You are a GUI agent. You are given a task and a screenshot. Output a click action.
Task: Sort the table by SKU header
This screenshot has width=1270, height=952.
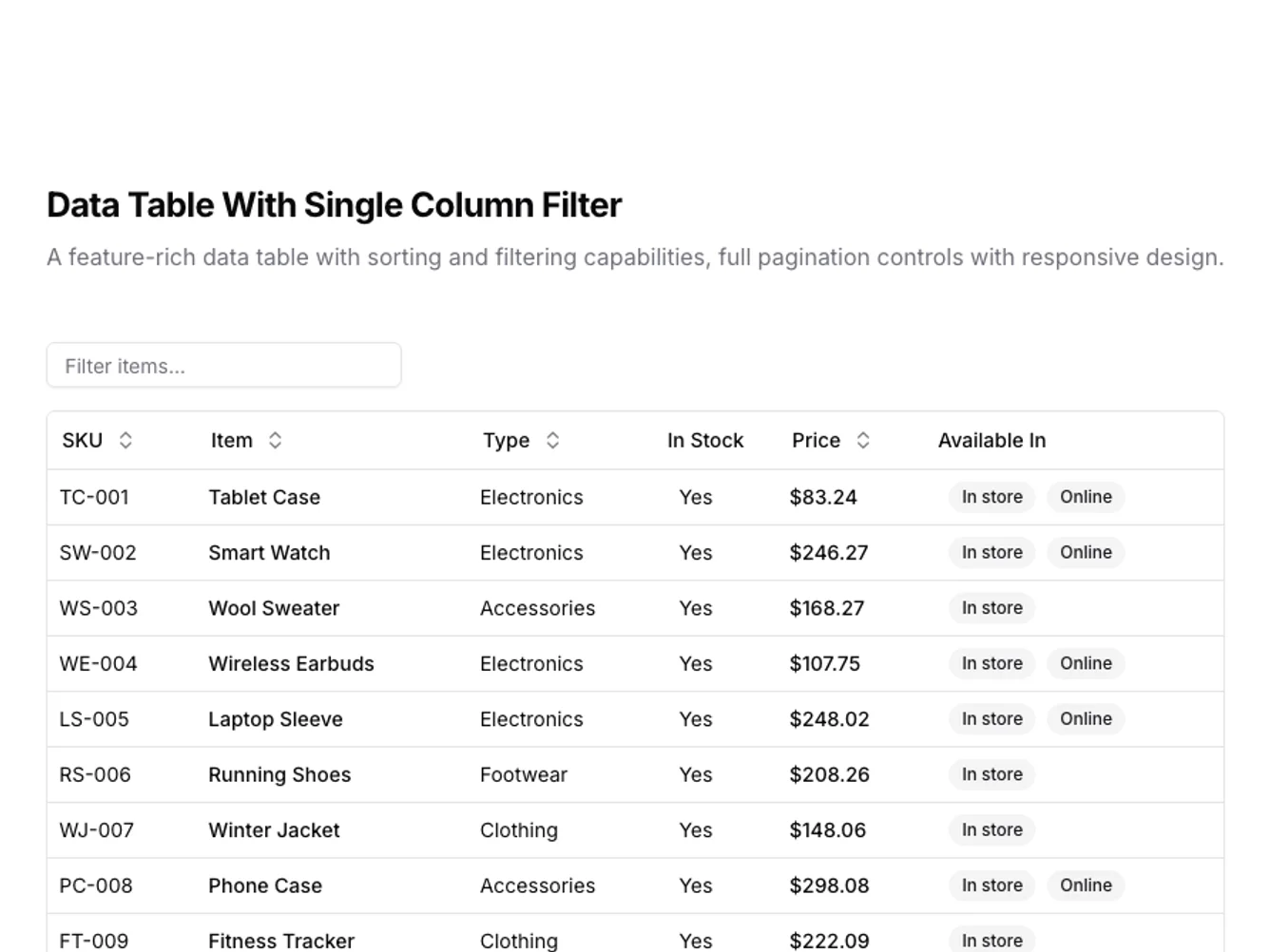[x=82, y=440]
